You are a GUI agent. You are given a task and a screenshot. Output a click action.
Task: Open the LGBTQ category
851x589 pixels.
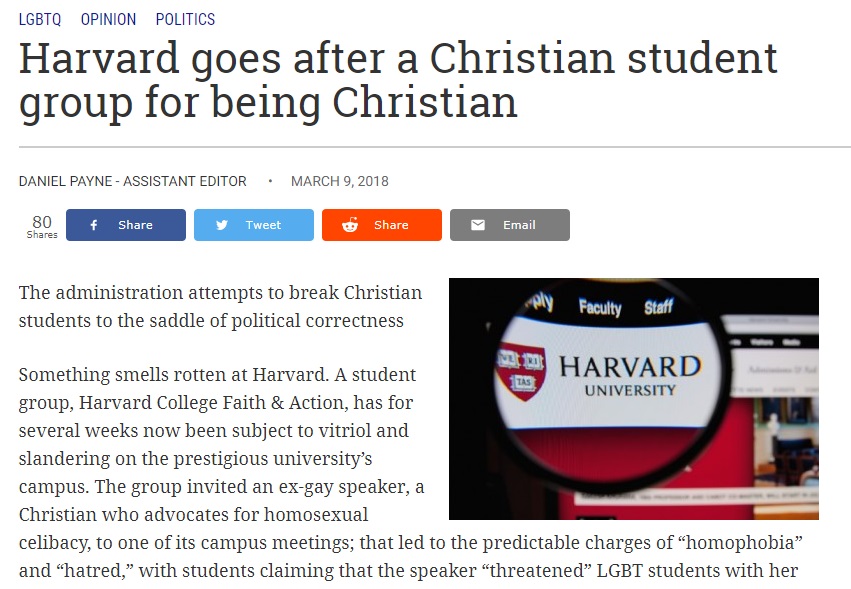(x=40, y=19)
